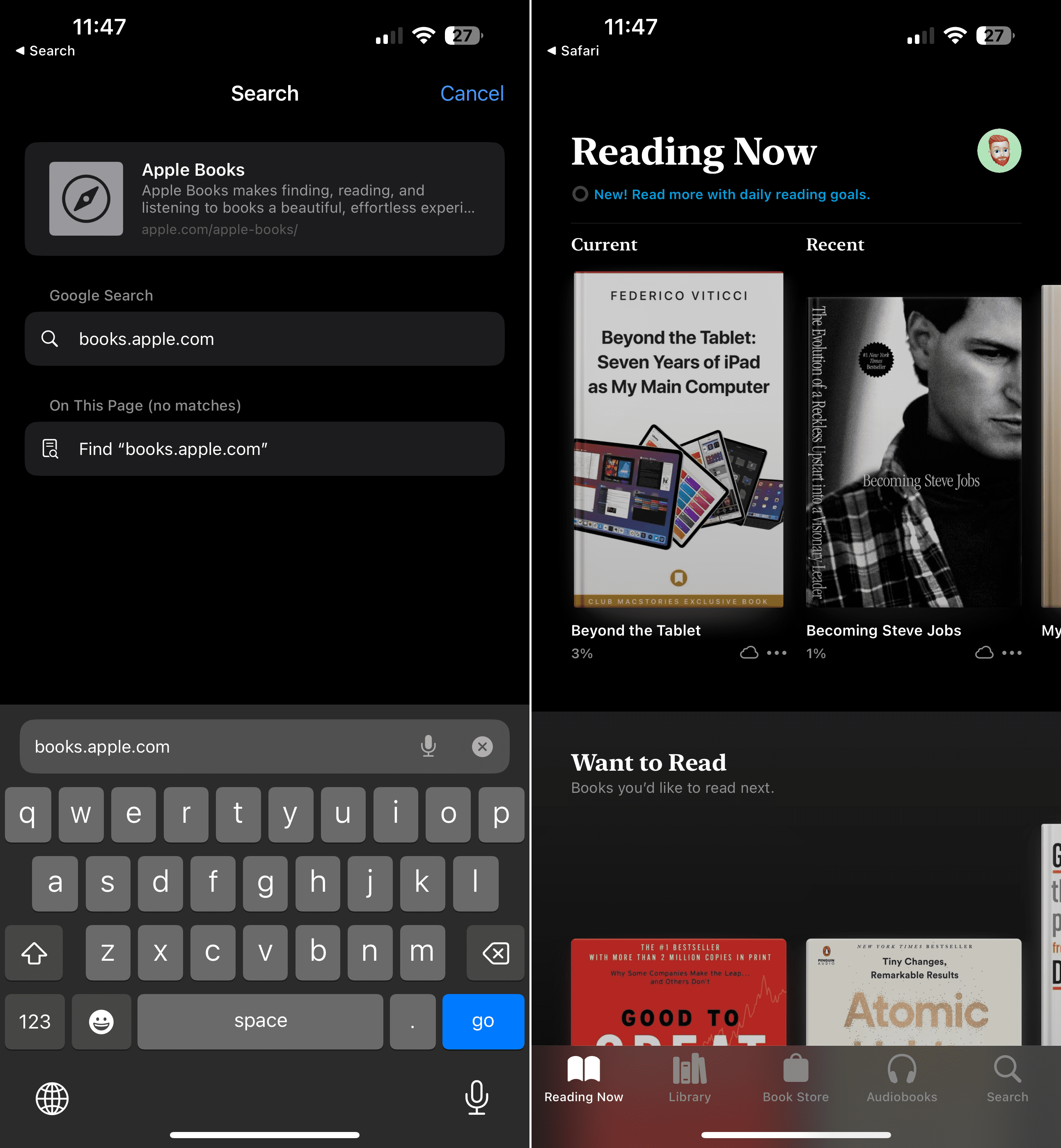
Task: Tap the Beyond the Tablet title text
Action: pos(635,631)
